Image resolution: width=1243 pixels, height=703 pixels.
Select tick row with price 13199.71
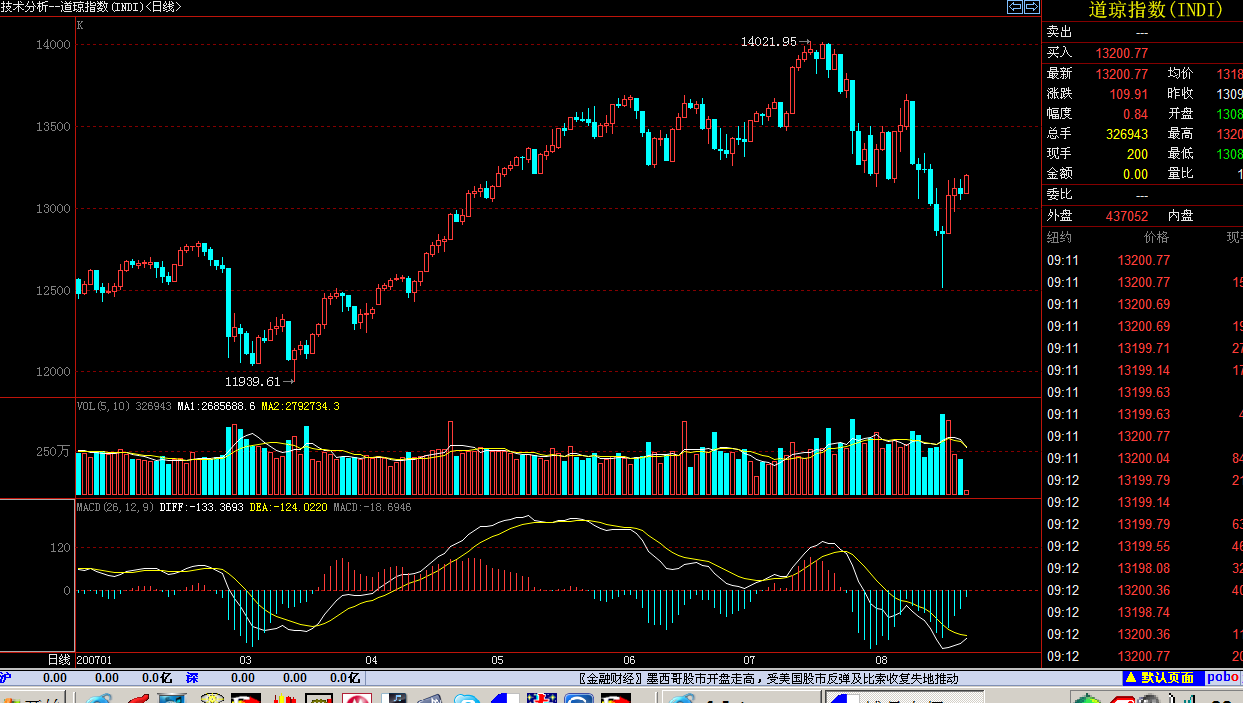[x=1142, y=348]
